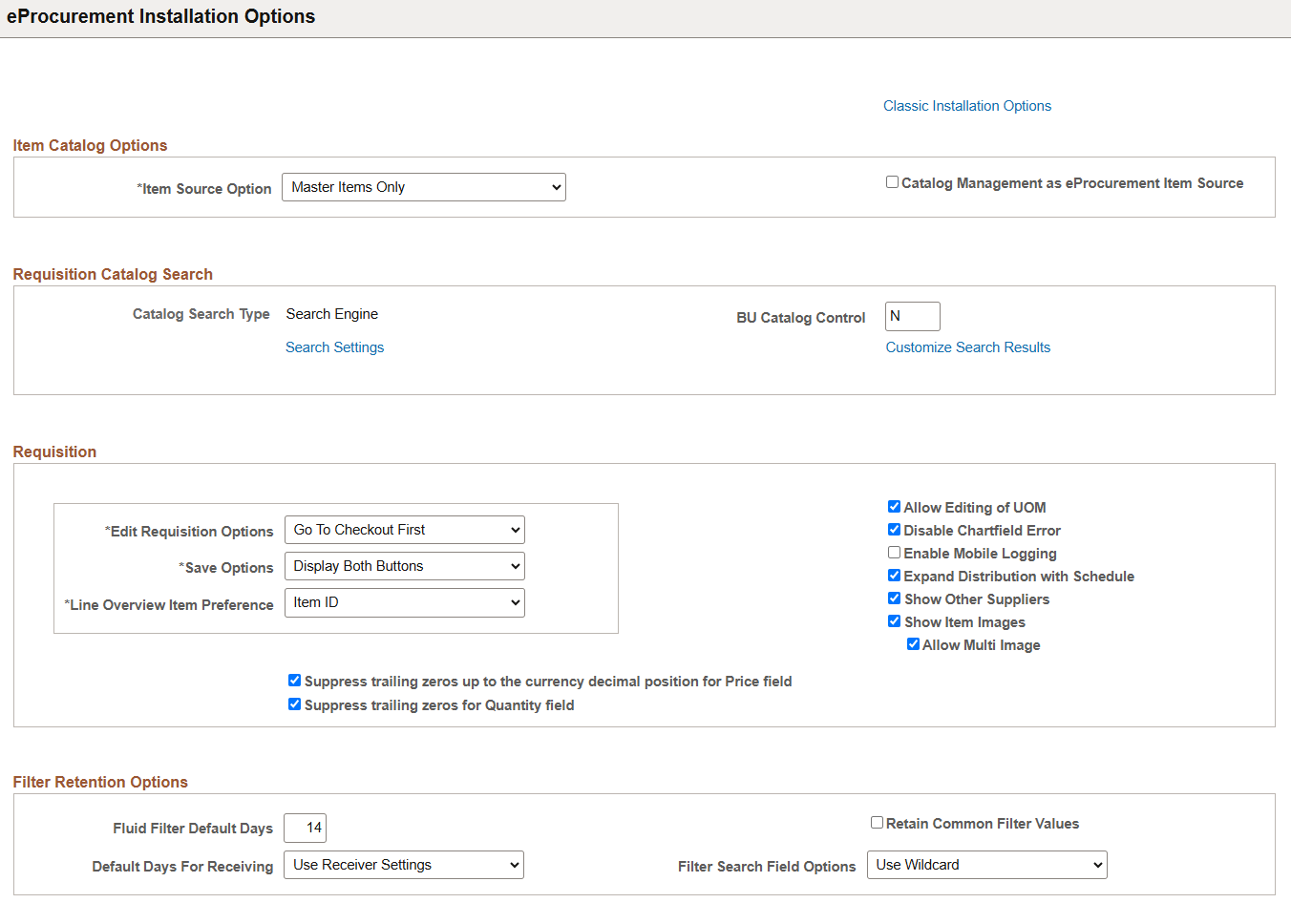The image size is (1291, 924).
Task: Expand Filter Search Field Options dropdown
Action: coord(987,865)
